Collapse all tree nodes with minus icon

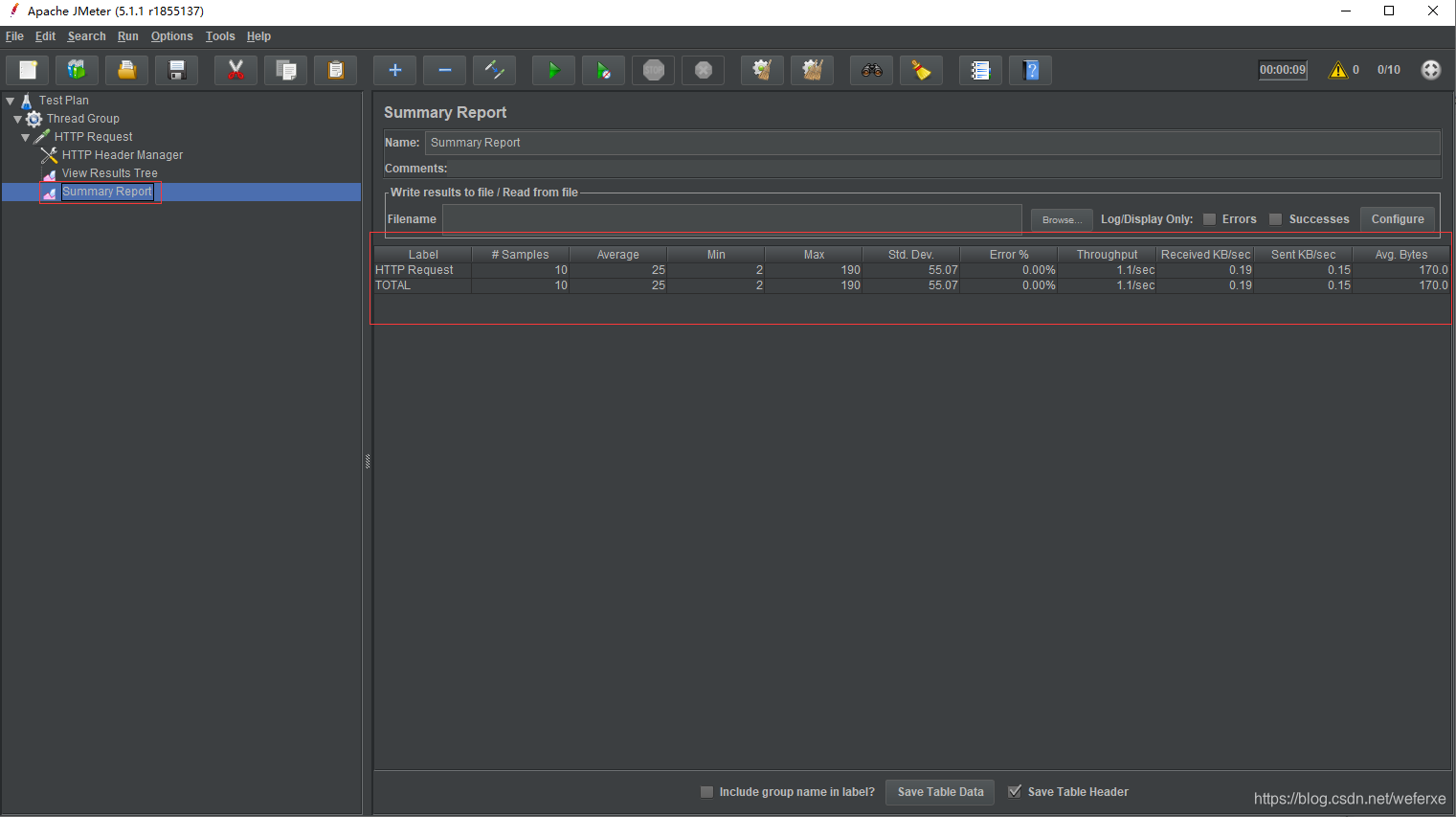click(x=444, y=70)
